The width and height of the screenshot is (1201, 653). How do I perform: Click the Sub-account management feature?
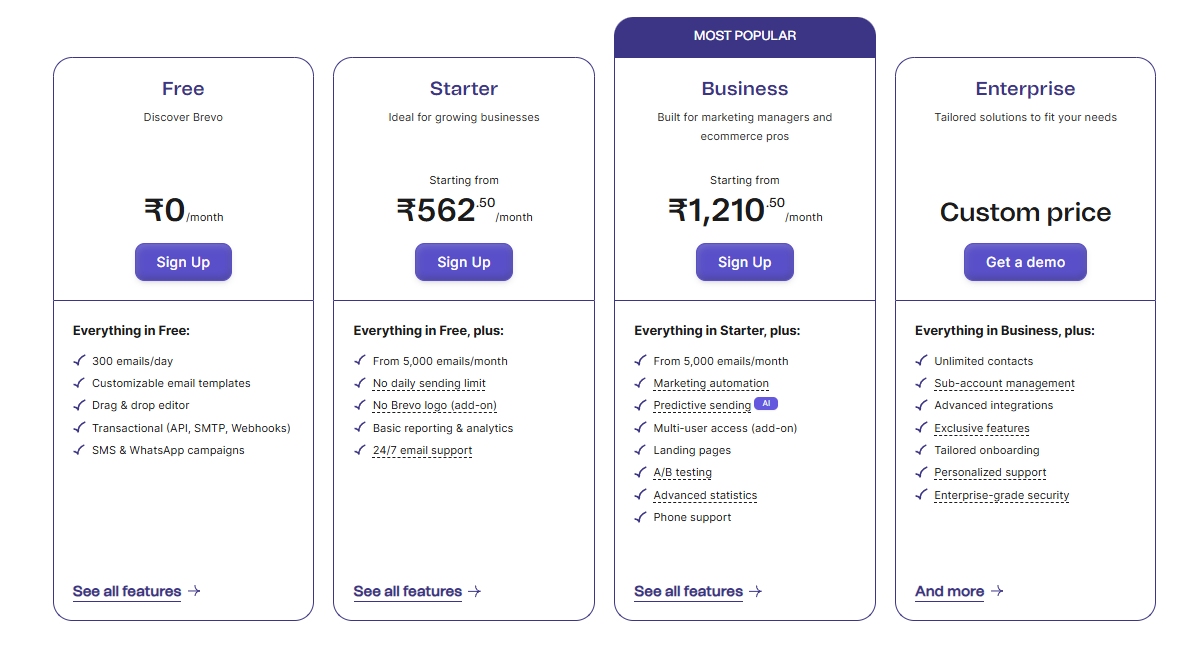click(x=1004, y=383)
